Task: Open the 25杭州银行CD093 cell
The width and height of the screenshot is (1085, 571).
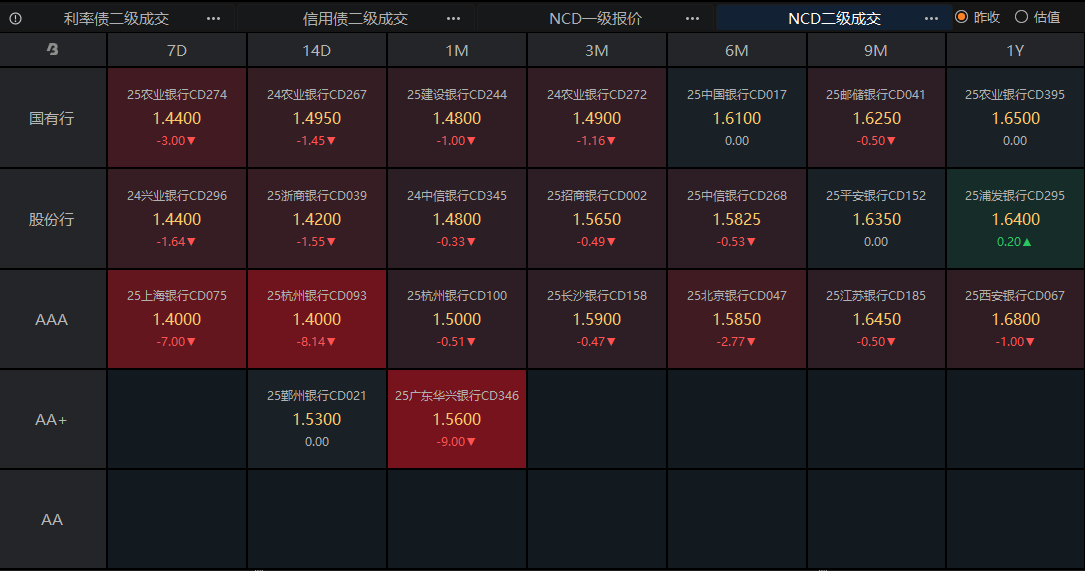Action: [317, 319]
